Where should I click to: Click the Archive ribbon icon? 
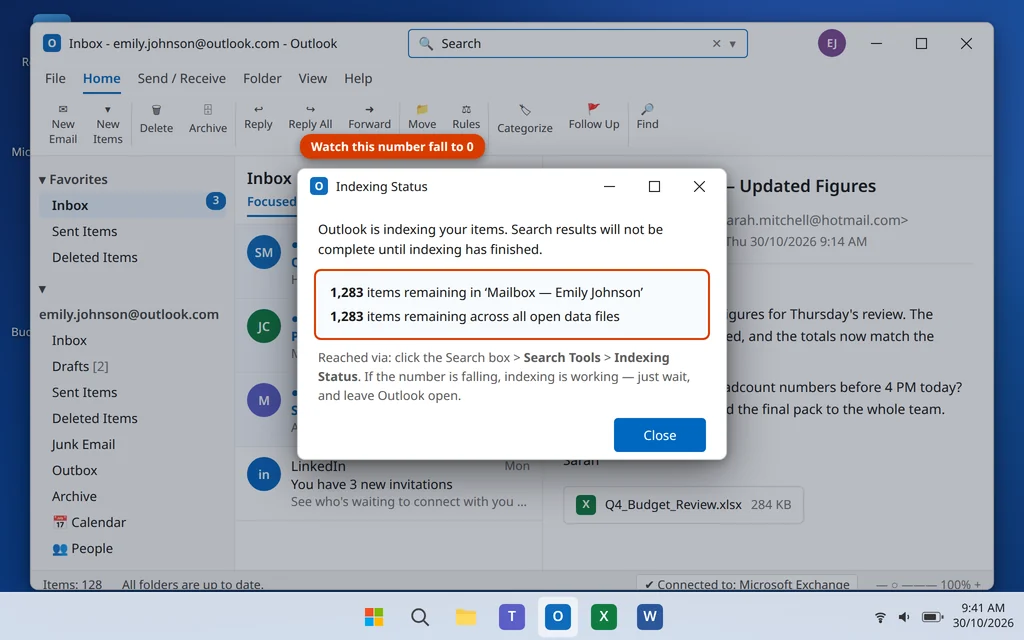tap(208, 110)
